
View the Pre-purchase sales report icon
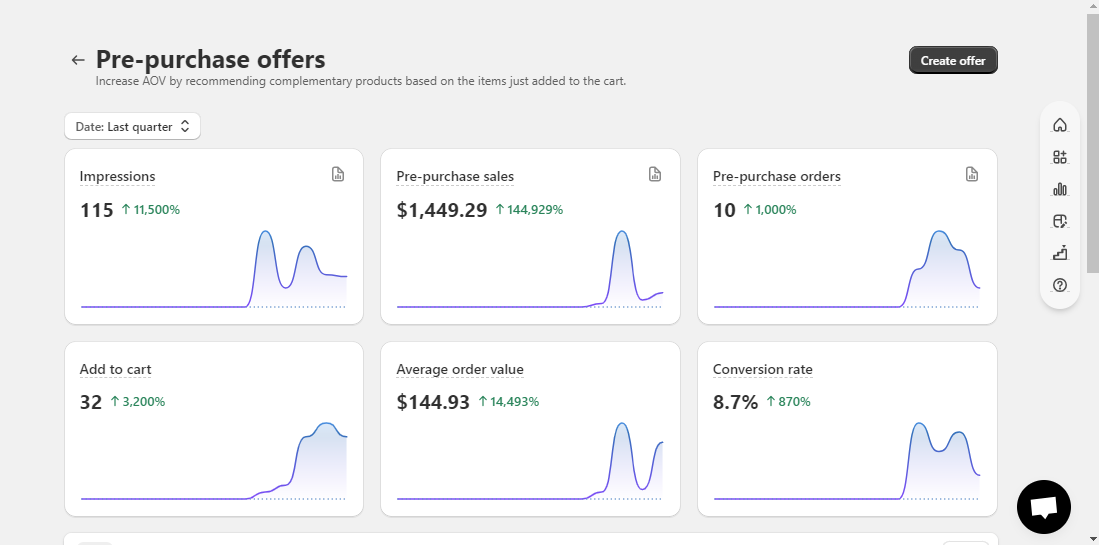tap(655, 174)
